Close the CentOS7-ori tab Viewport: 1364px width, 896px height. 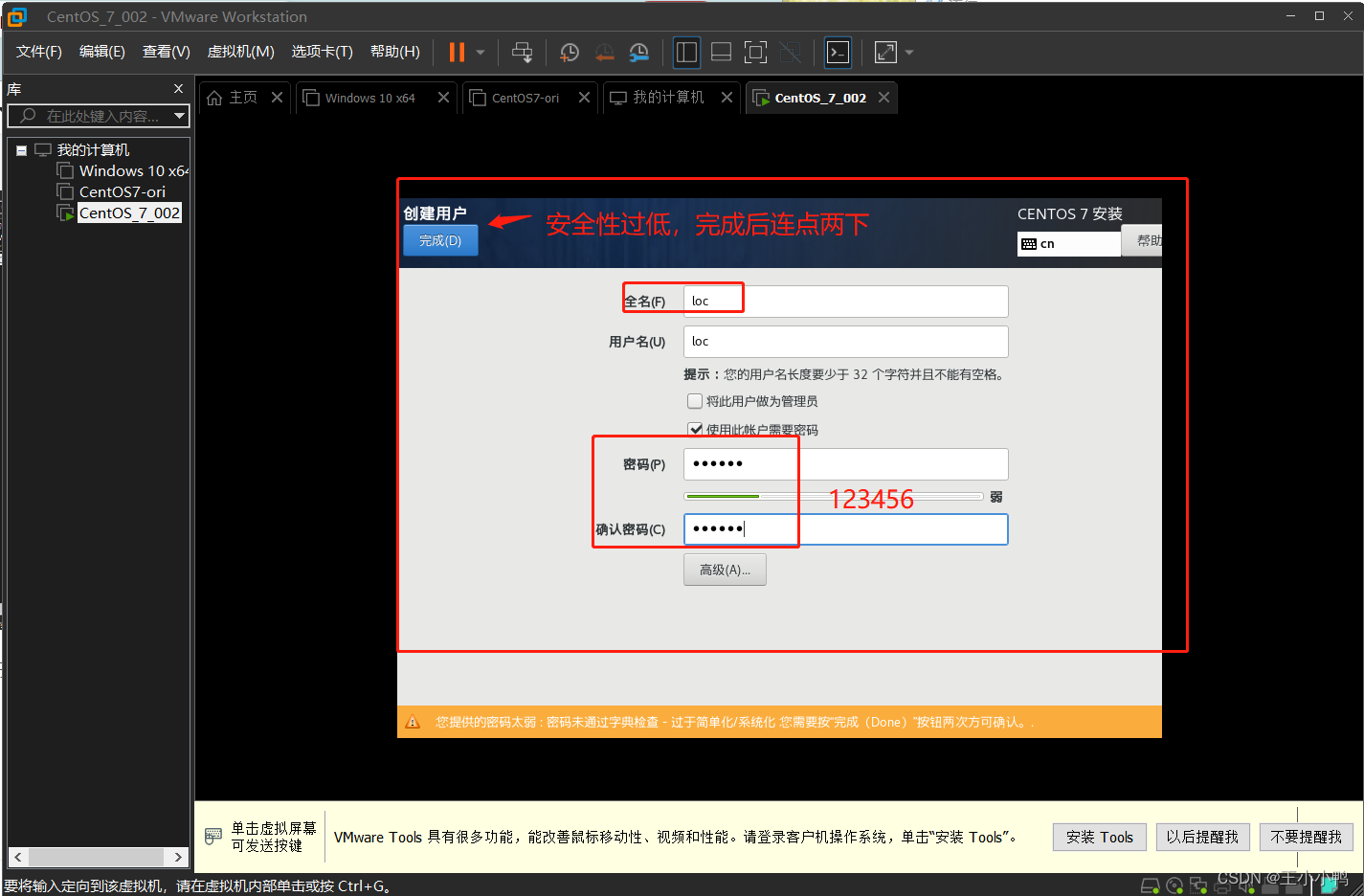point(584,98)
